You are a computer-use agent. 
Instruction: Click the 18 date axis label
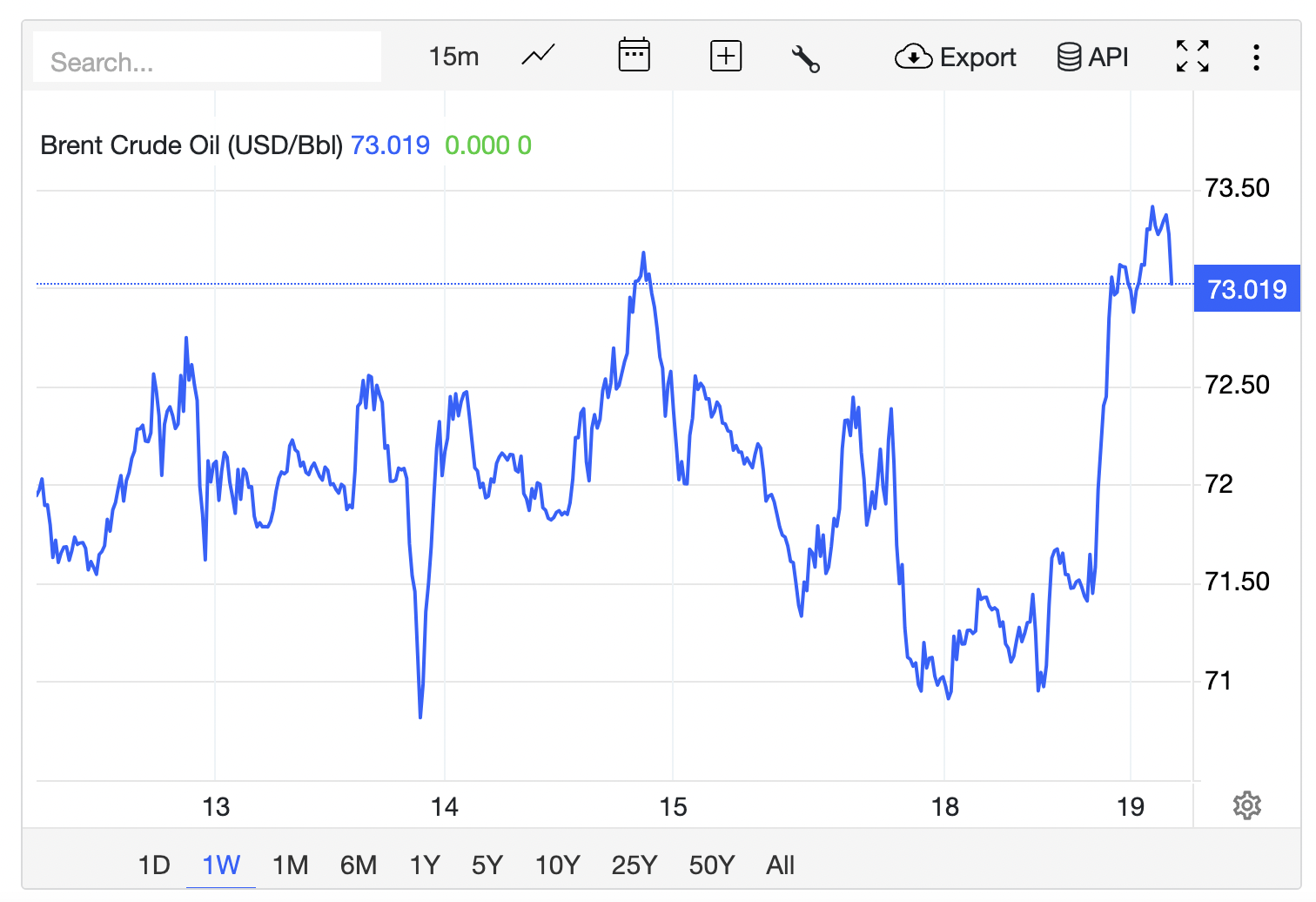945,807
